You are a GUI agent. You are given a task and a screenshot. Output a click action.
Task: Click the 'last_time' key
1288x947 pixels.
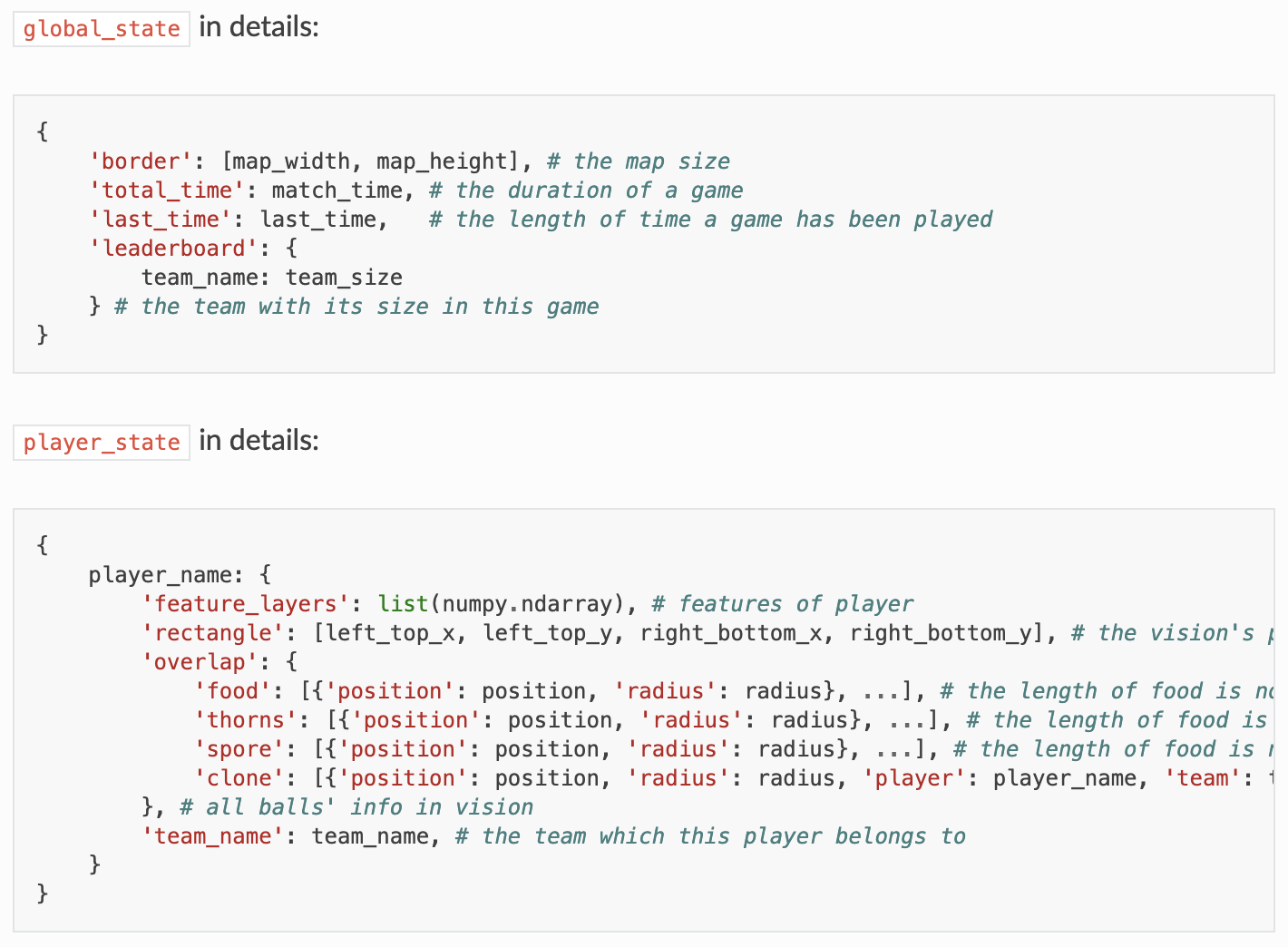tap(154, 220)
